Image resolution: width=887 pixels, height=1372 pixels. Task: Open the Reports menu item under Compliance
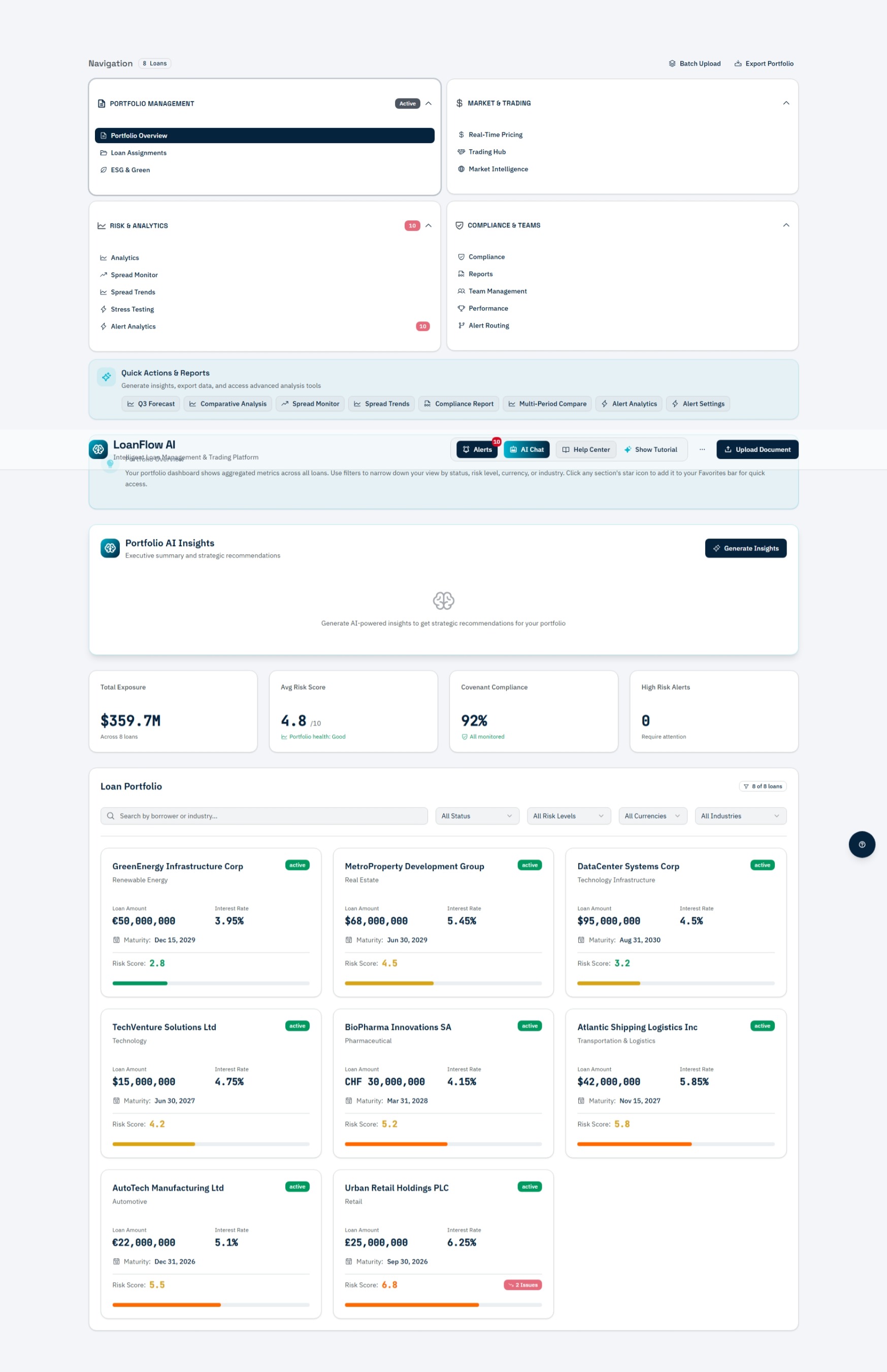click(x=622, y=274)
